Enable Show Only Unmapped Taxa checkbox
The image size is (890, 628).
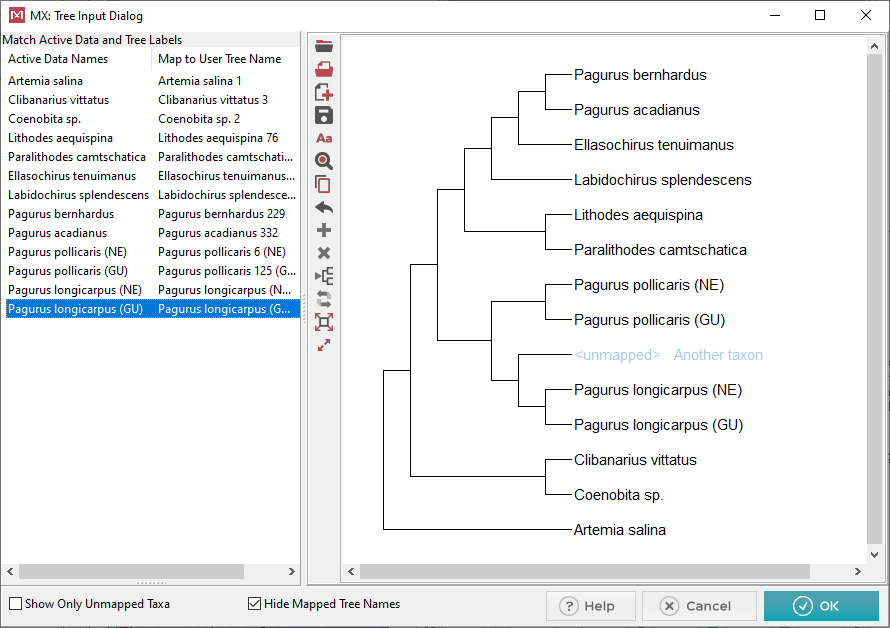tap(15, 604)
